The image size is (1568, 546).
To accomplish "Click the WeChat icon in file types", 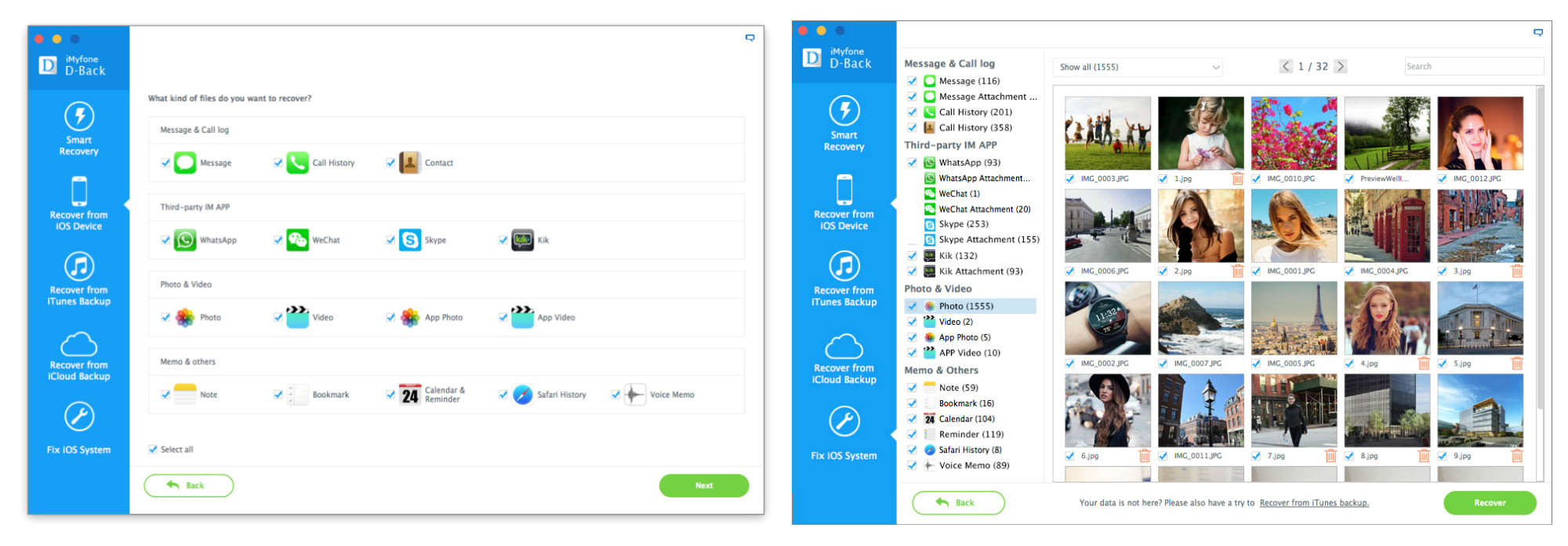I will (x=297, y=240).
